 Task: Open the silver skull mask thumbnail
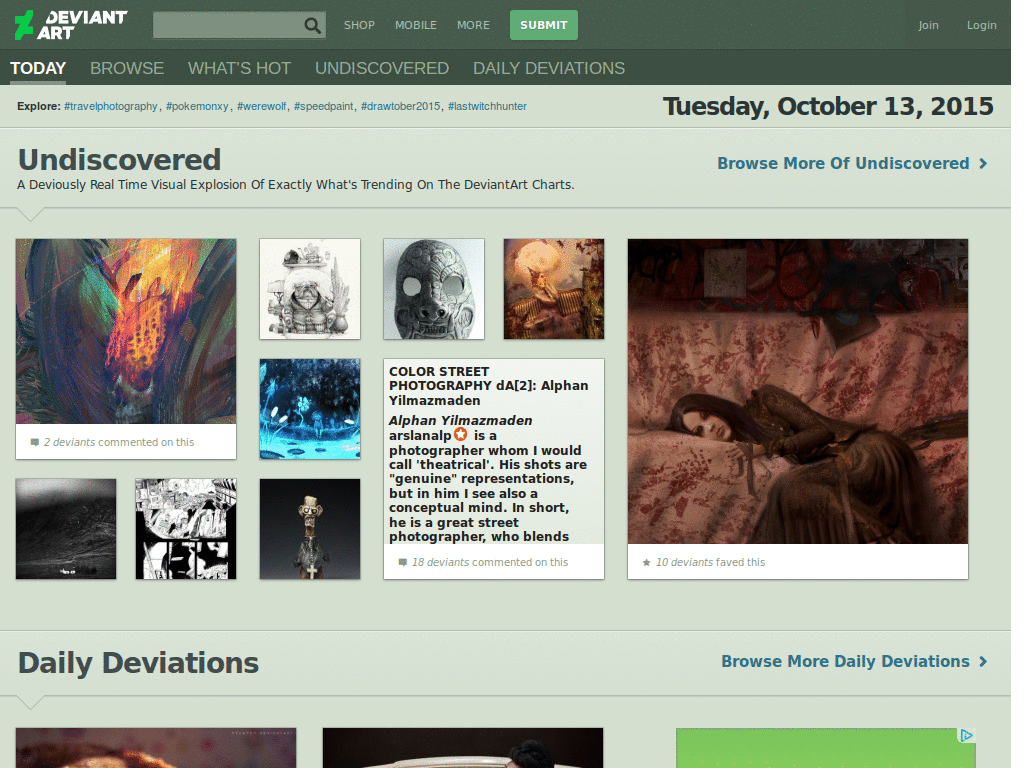433,288
